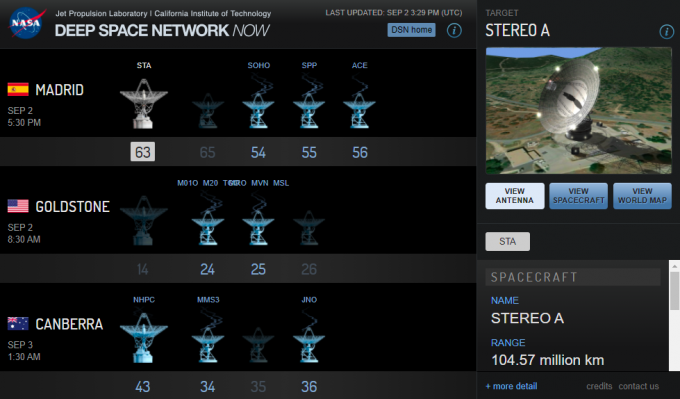Open the more detail link

coord(511,386)
